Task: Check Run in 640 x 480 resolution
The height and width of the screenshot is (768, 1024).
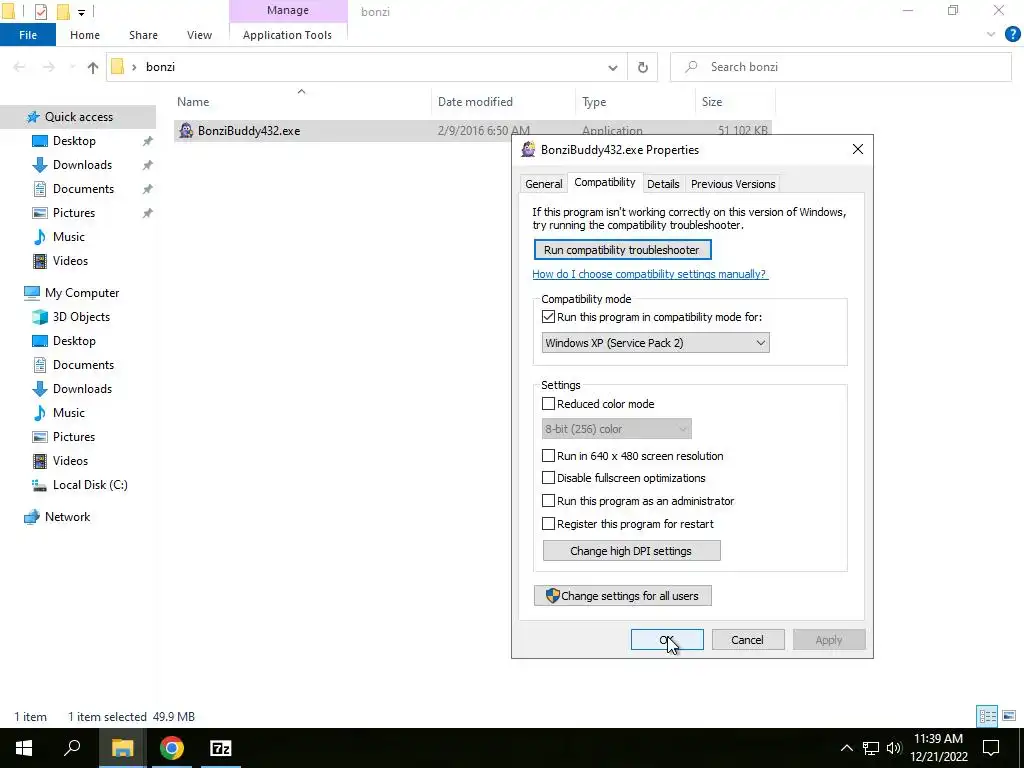Action: (549, 456)
